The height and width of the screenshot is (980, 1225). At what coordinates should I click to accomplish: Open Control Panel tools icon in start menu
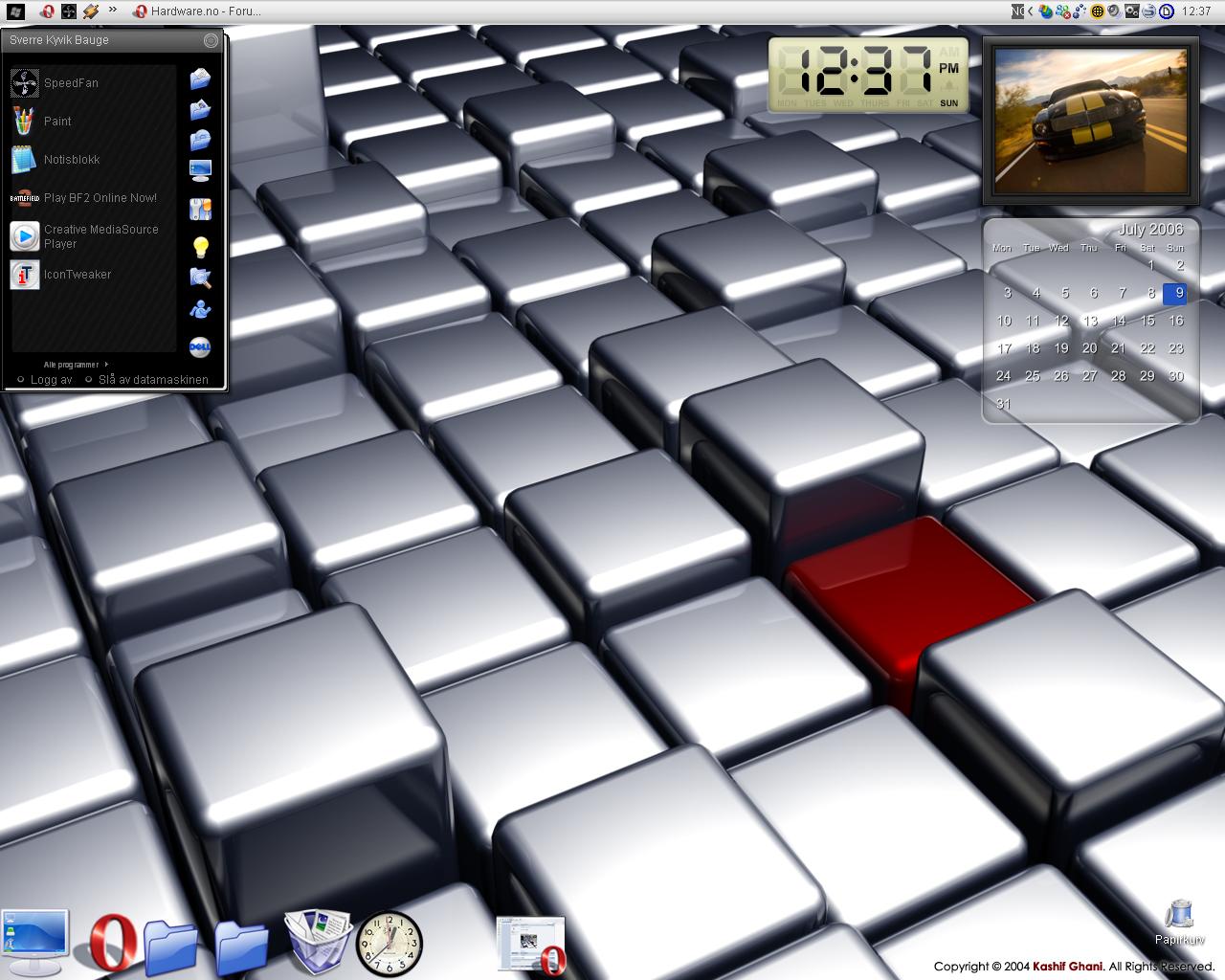[x=200, y=209]
